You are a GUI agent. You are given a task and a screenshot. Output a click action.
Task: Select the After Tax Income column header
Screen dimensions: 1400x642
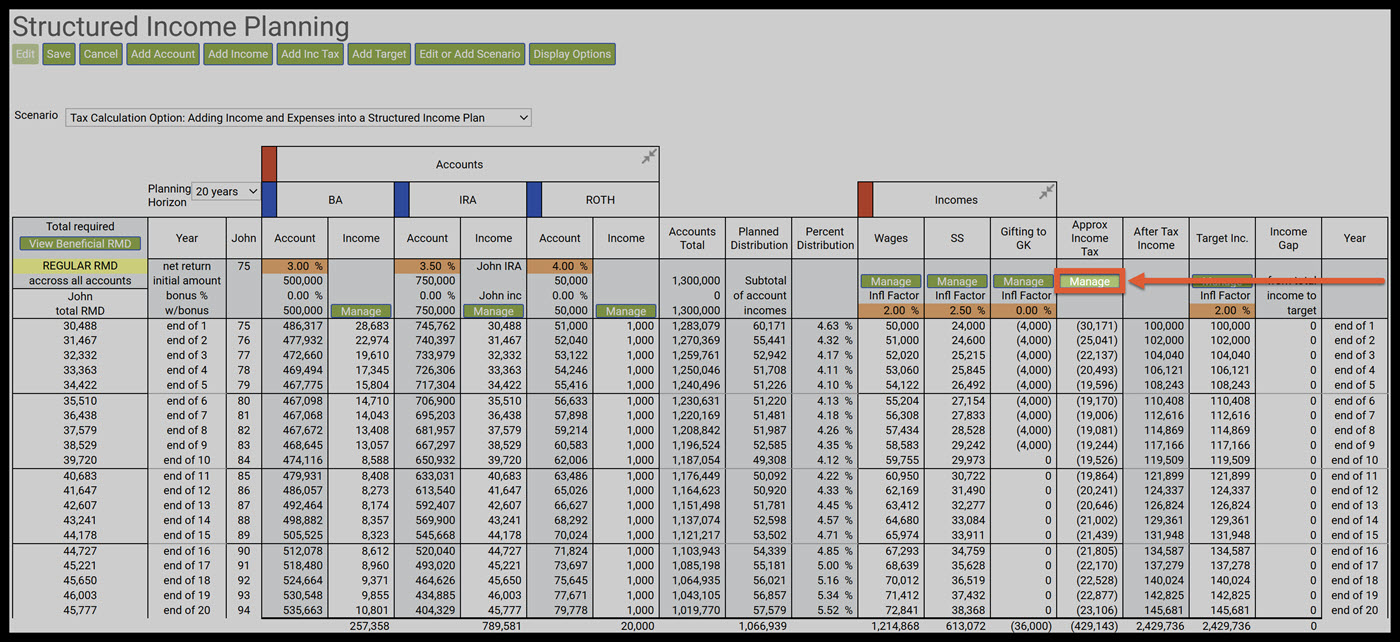click(1156, 238)
